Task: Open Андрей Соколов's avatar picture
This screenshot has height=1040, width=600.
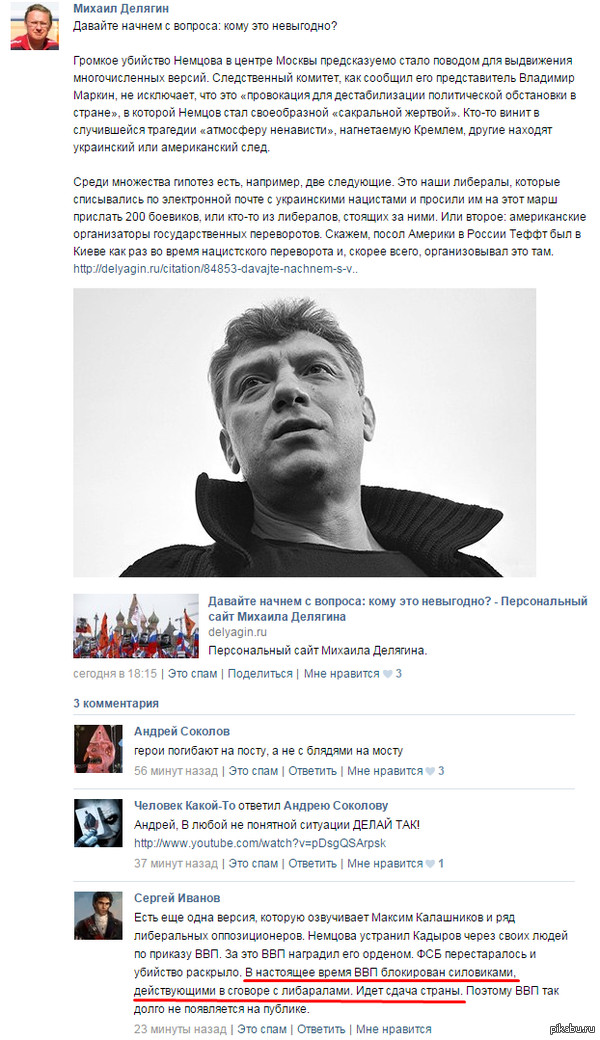Action: [98, 749]
